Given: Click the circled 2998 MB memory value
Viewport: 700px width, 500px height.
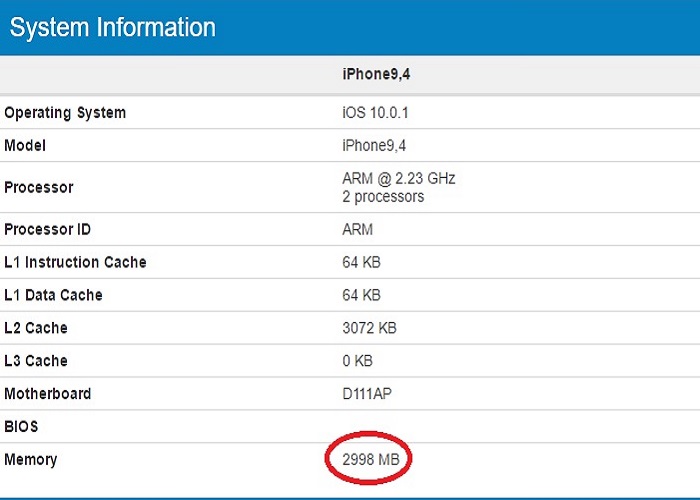Looking at the screenshot, I should point(370,460).
